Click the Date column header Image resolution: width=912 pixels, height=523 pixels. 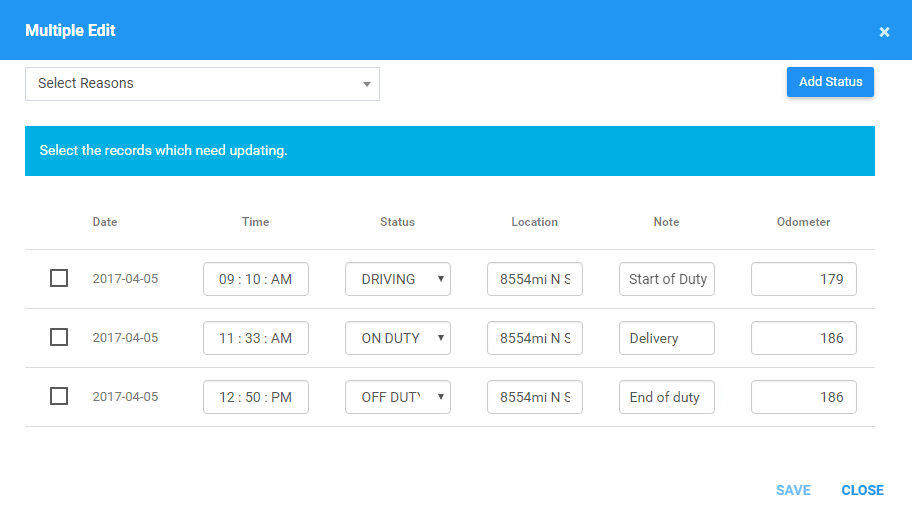tap(105, 222)
